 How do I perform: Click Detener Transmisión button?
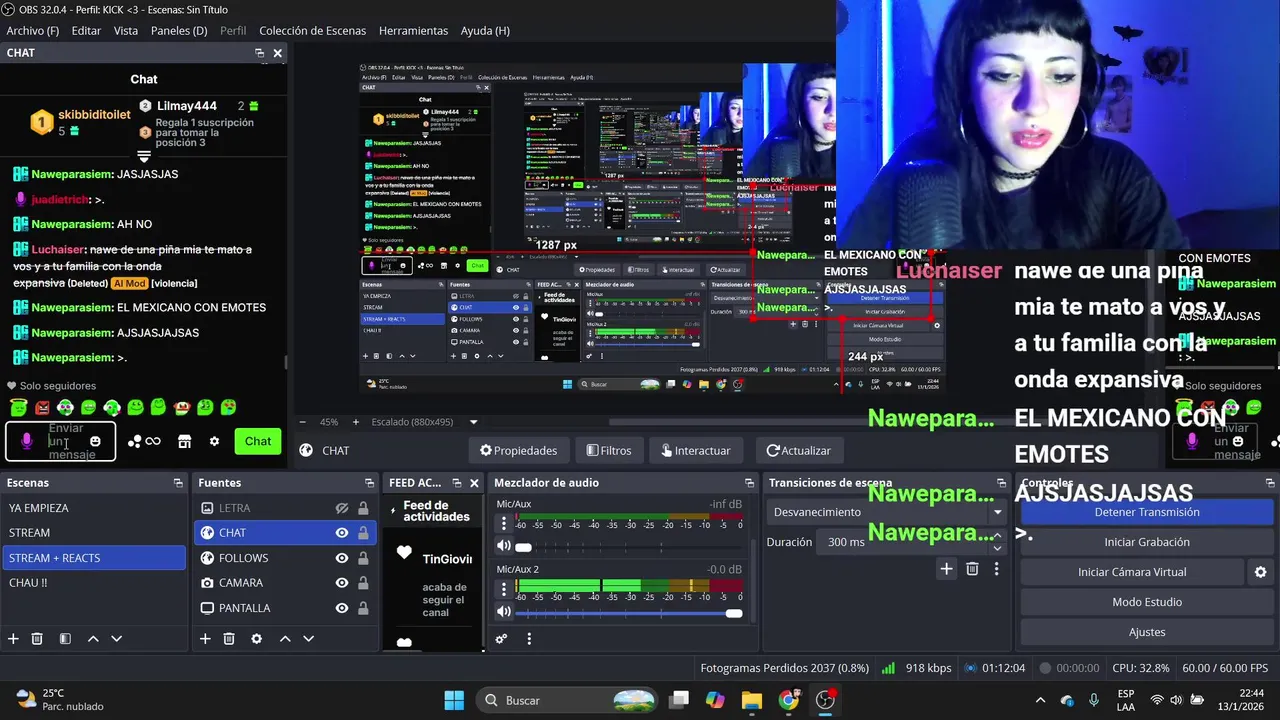(x=1147, y=512)
